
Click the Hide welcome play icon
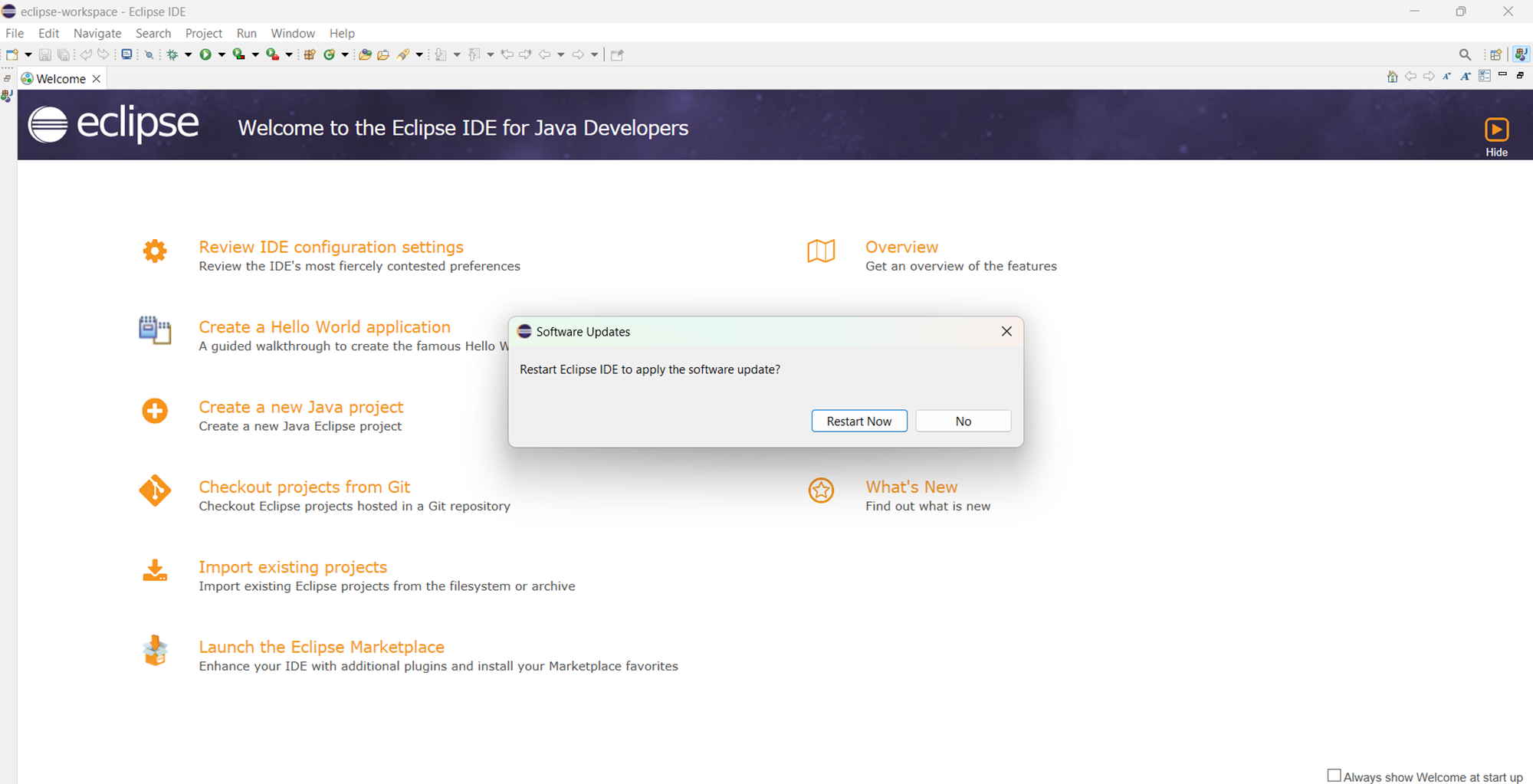(x=1496, y=130)
